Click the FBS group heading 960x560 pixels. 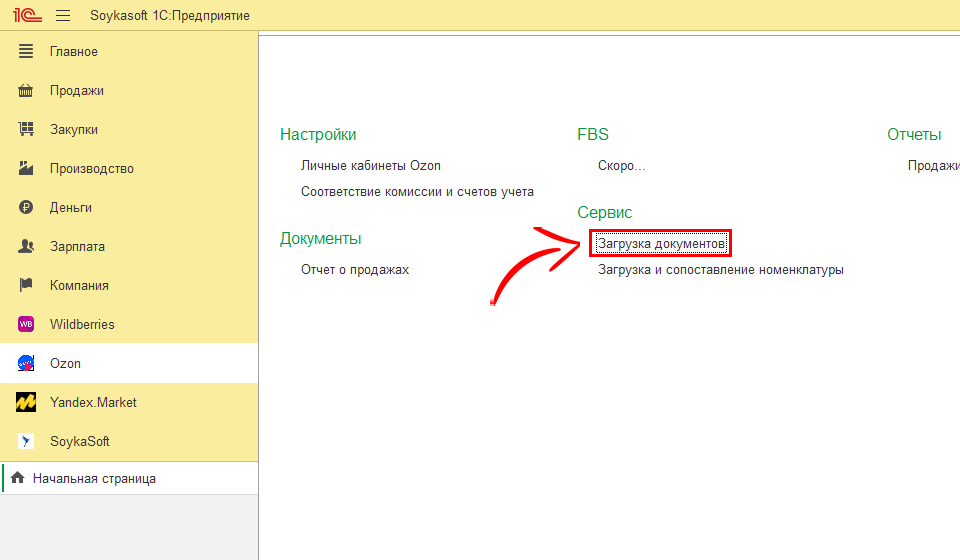coord(593,135)
